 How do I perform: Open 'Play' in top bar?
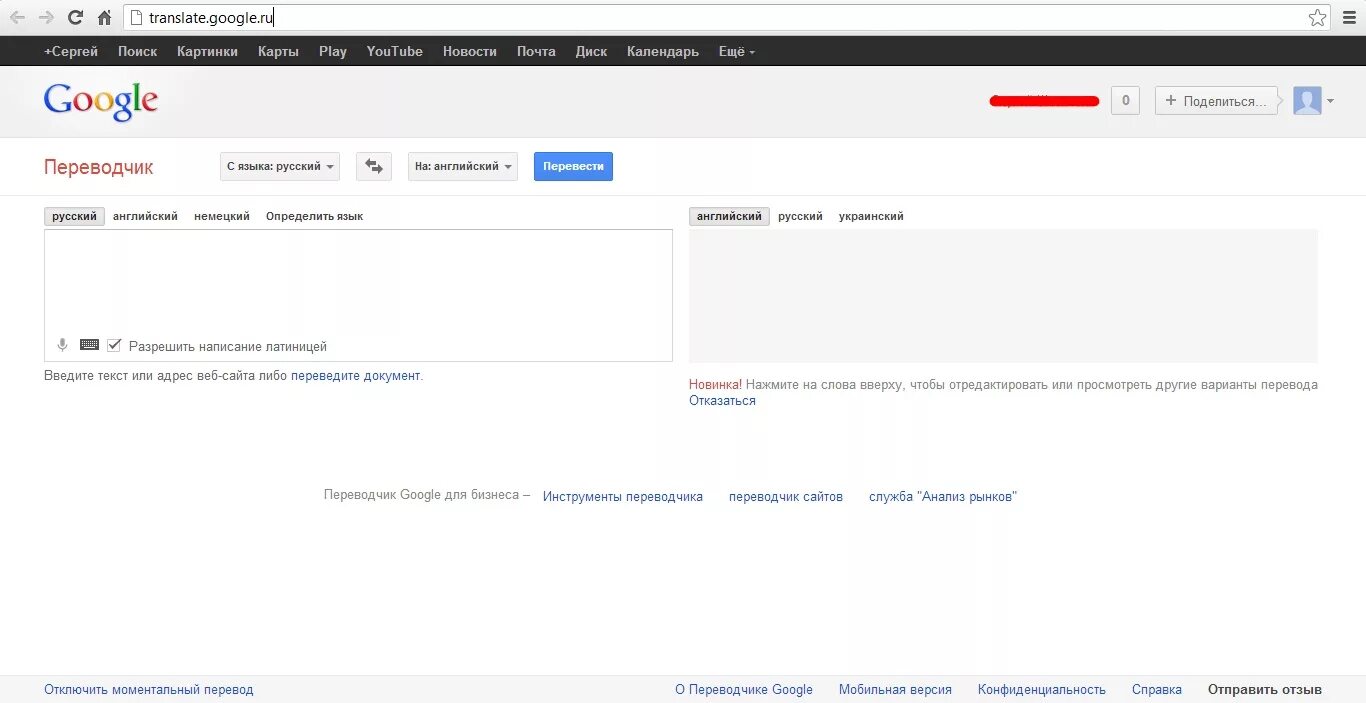(333, 51)
